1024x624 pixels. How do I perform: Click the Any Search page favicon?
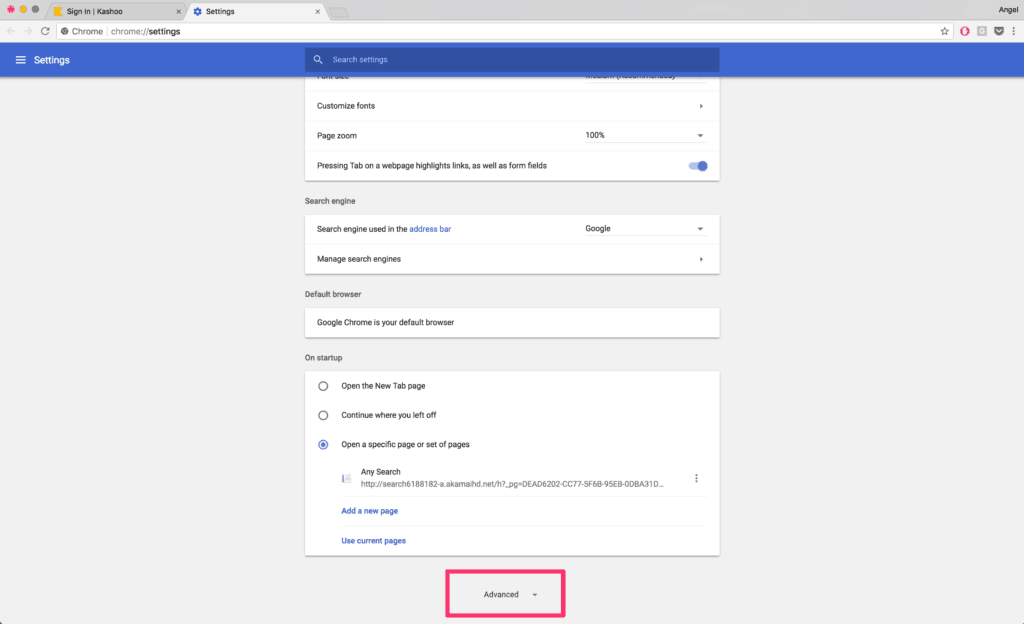(347, 478)
